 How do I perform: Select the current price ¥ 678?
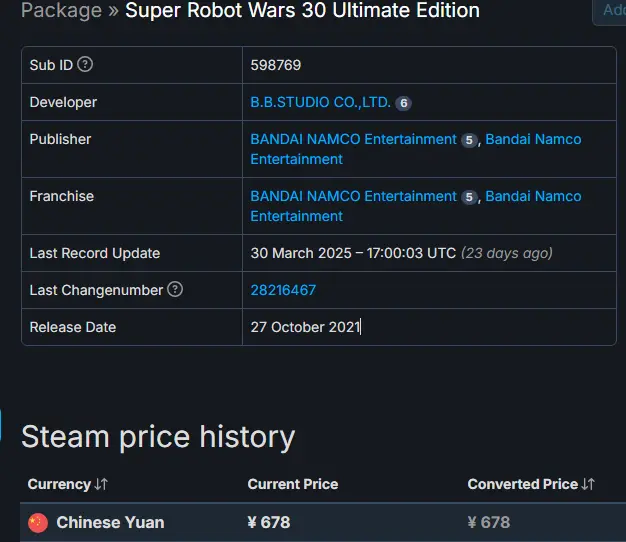pyautogui.click(x=269, y=522)
